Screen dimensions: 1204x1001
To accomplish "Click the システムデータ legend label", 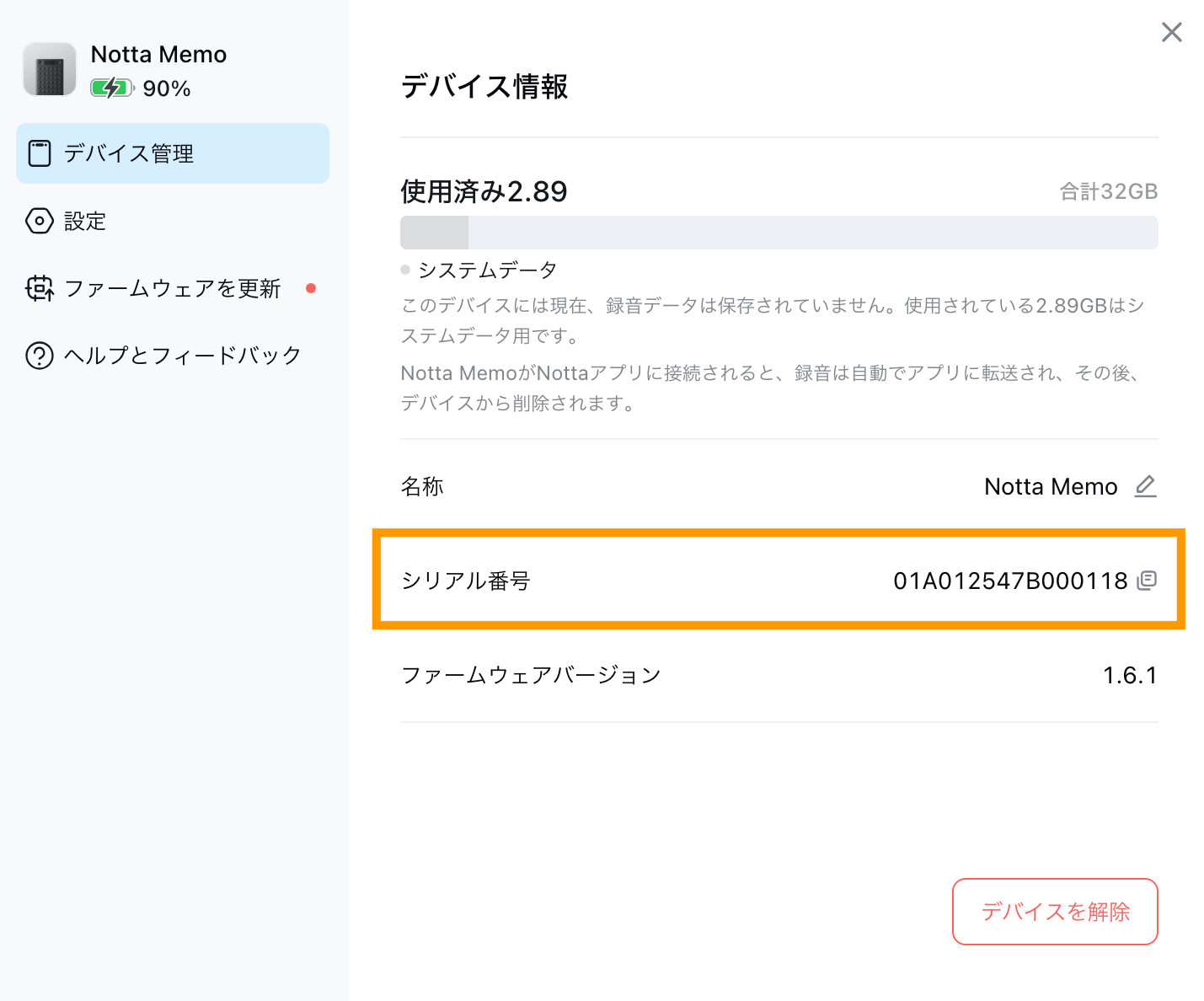I will tap(488, 270).
